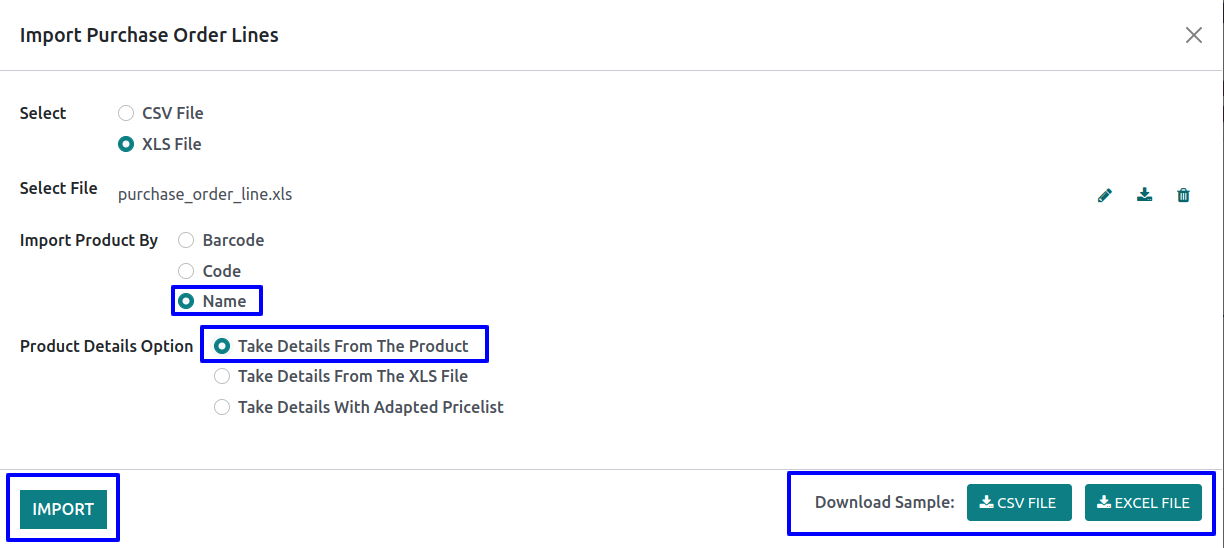Click the IMPORT button
Viewport: 1224px width, 548px height.
tap(63, 509)
